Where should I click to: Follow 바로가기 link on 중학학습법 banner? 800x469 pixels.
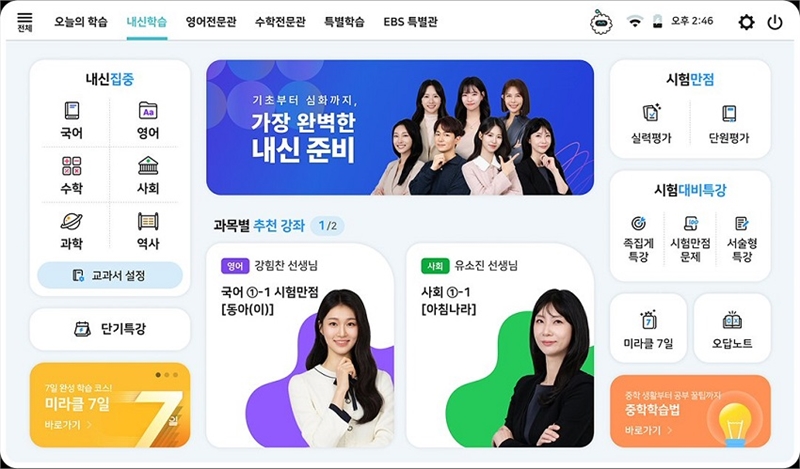[648, 430]
